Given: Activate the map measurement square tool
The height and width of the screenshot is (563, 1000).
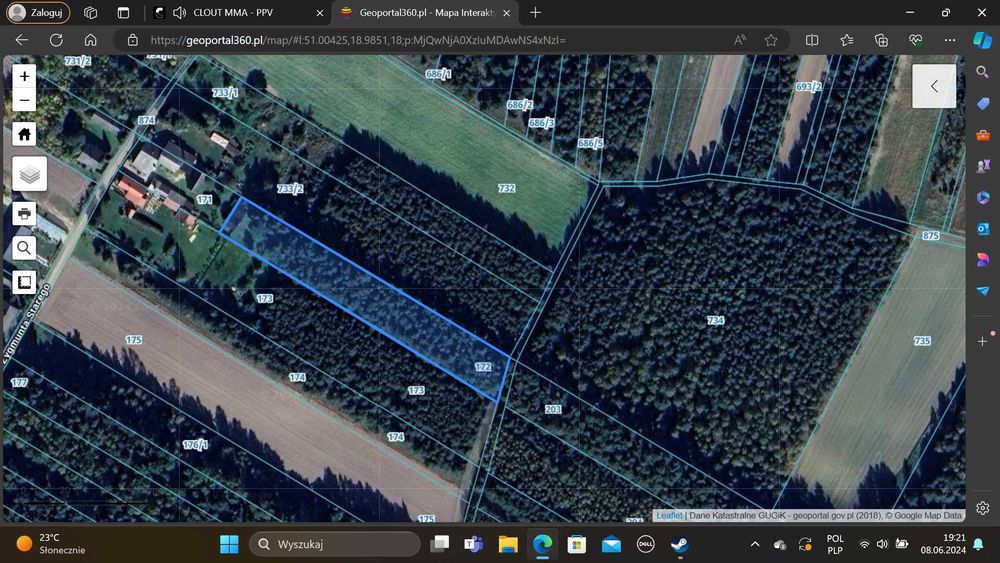Looking at the screenshot, I should click(x=24, y=281).
